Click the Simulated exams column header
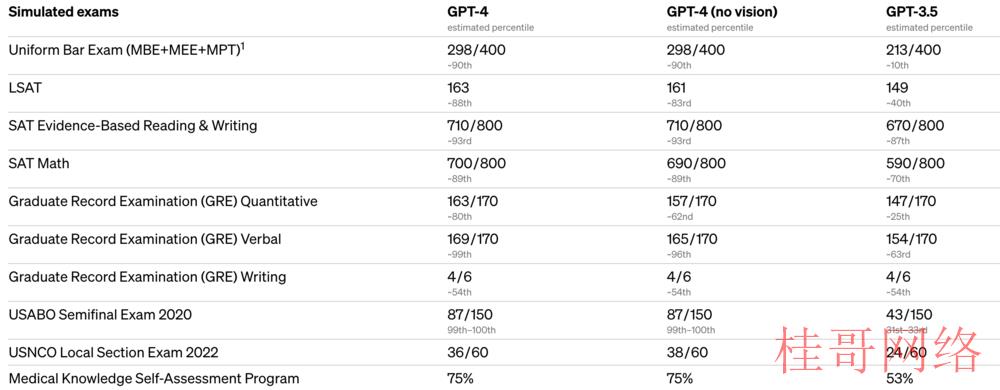1000x390 pixels. (x=63, y=12)
